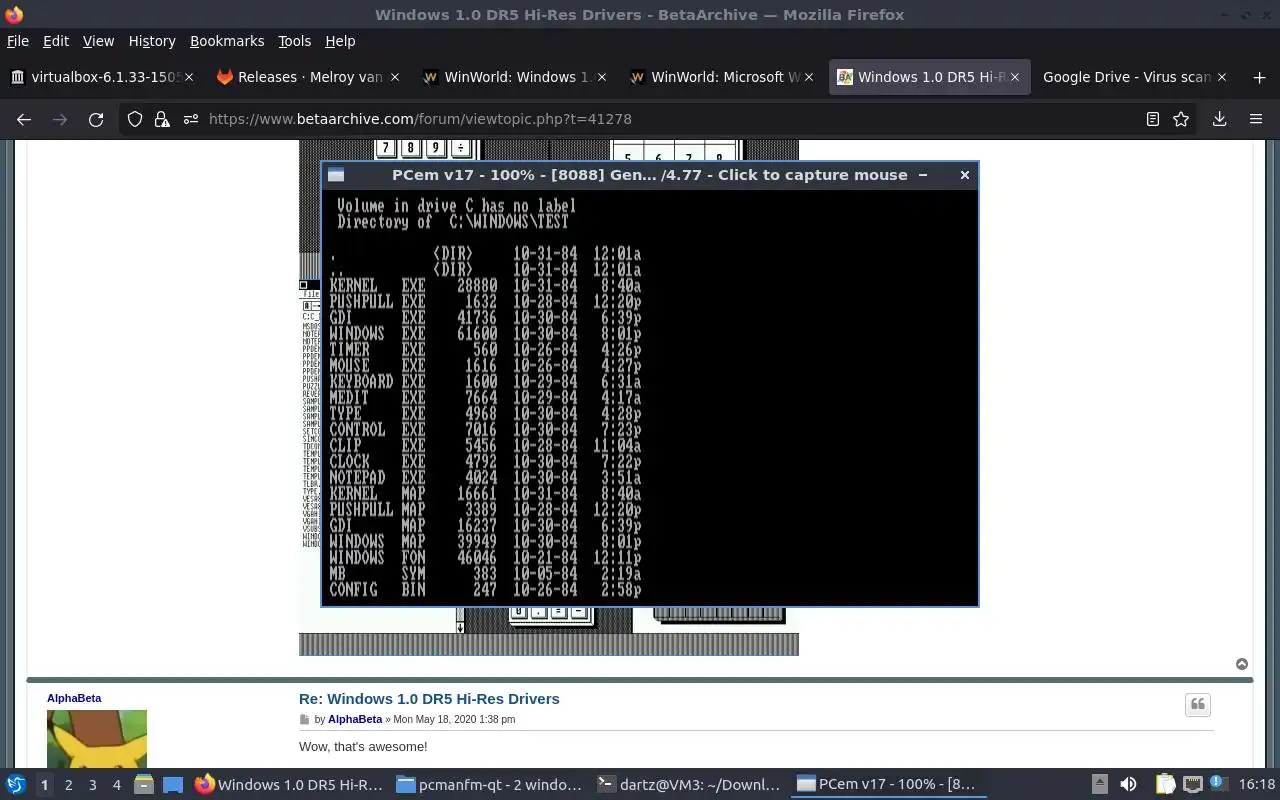
Task: Activate the PCem v17 taskbar entry
Action: click(889, 785)
